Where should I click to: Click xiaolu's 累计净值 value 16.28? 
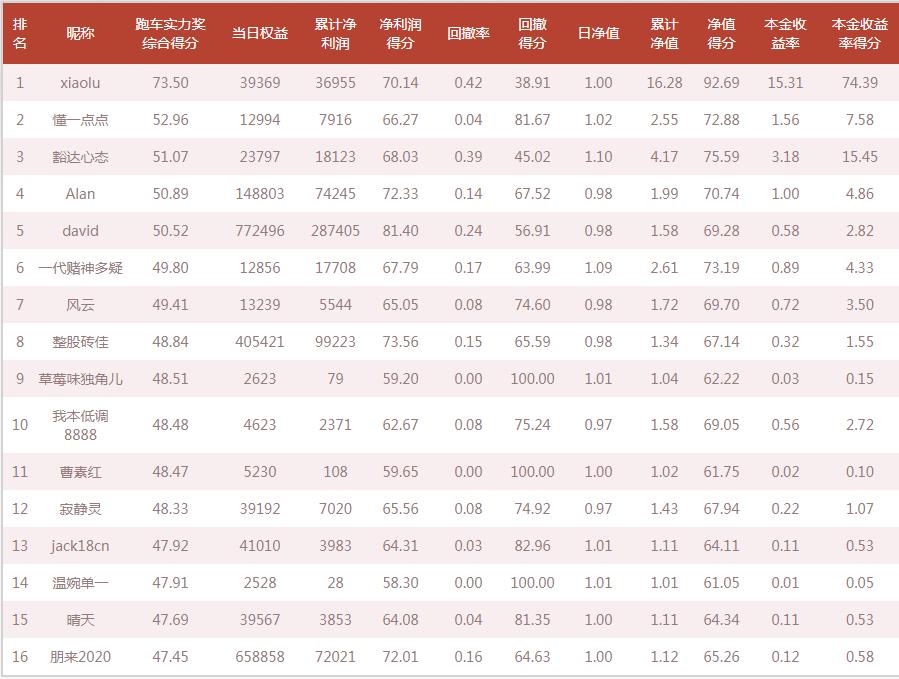pos(665,83)
